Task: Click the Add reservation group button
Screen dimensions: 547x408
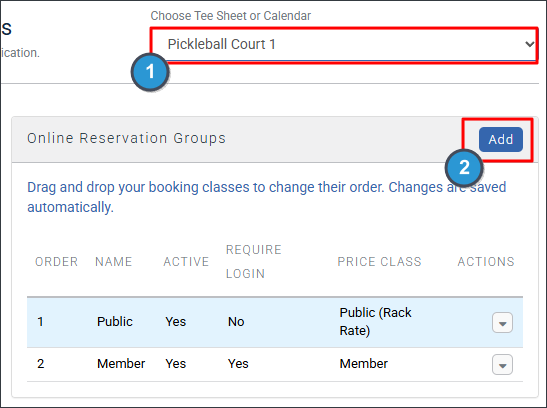Action: point(501,139)
